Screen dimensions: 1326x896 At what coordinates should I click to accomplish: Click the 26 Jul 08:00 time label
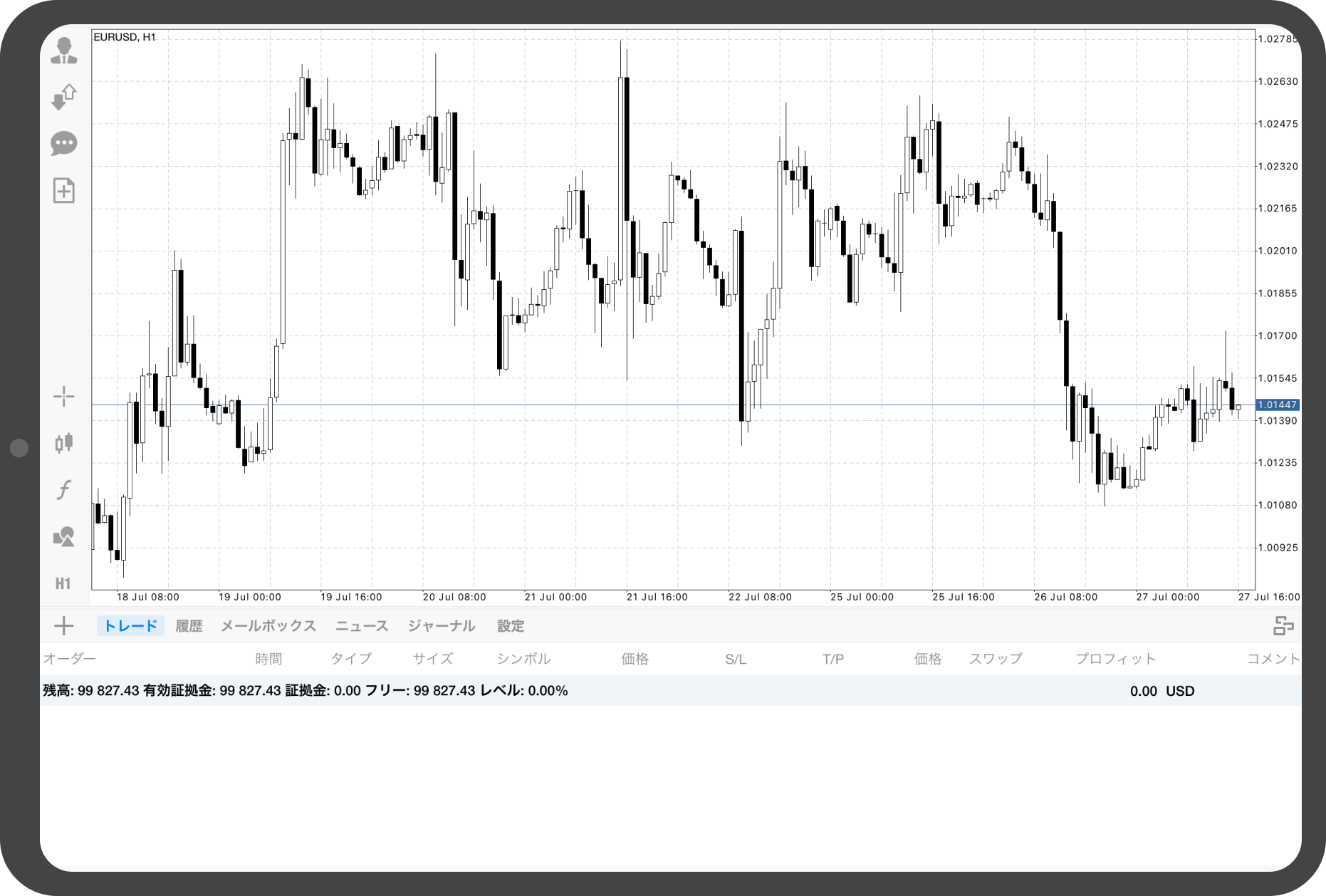pyautogui.click(x=1066, y=597)
